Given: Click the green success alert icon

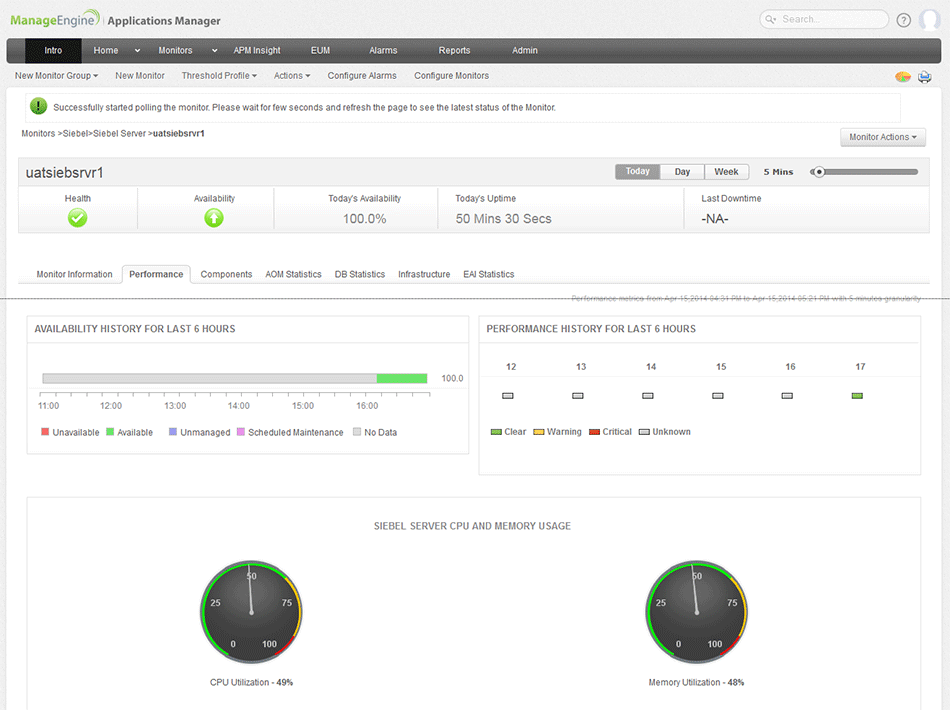Looking at the screenshot, I should (x=38, y=106).
